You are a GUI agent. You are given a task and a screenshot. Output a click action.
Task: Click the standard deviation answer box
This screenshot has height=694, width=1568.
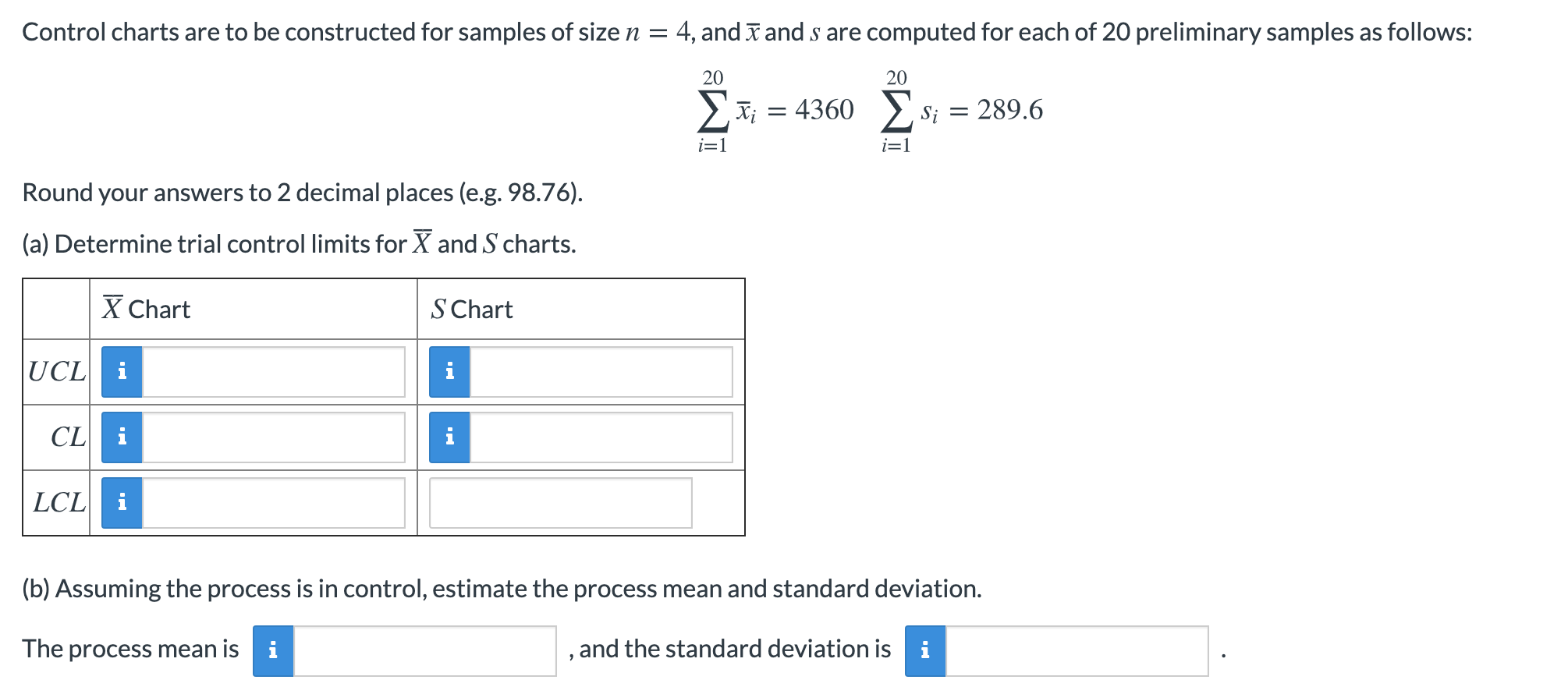(x=1077, y=648)
